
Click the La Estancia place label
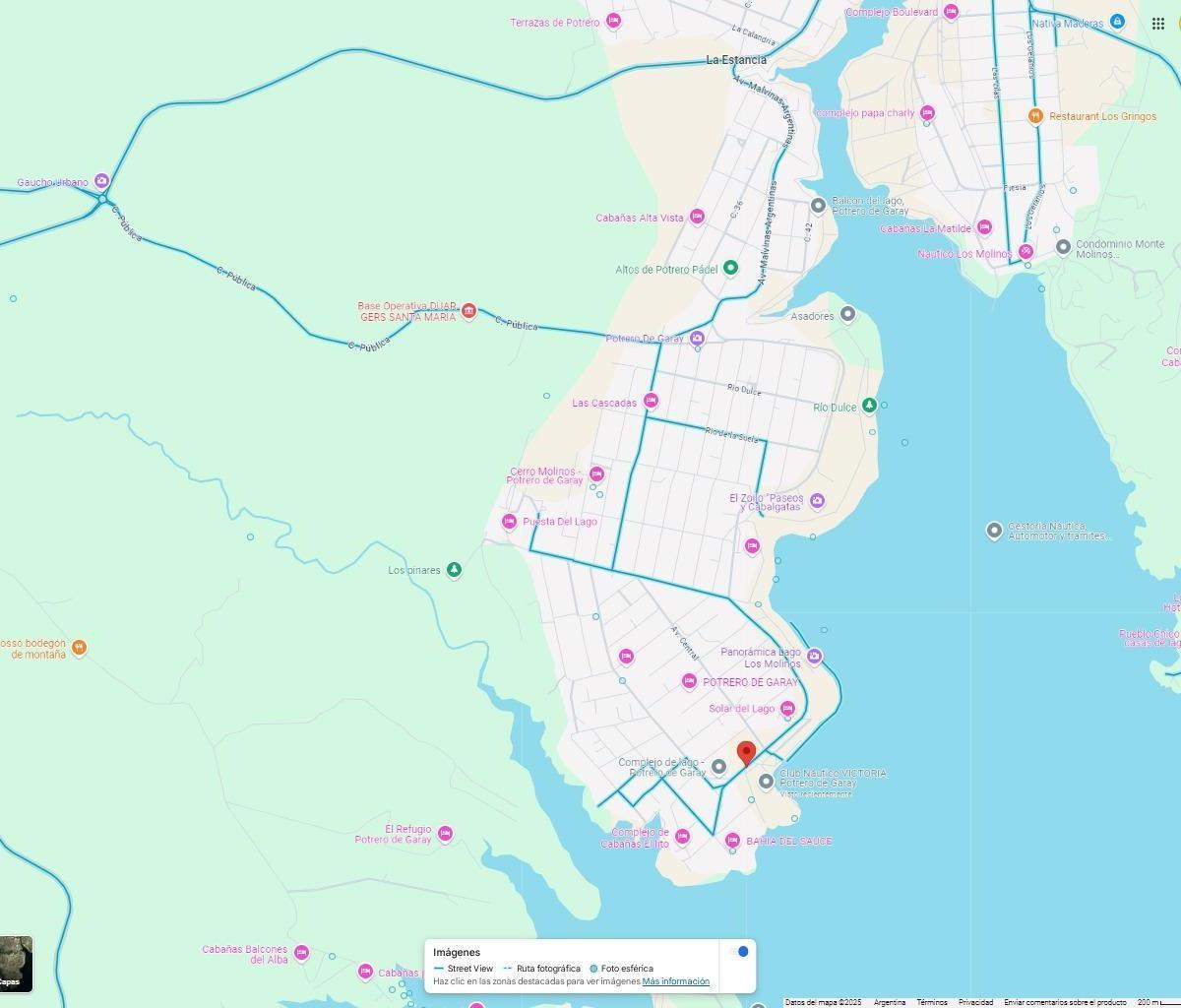(x=736, y=60)
